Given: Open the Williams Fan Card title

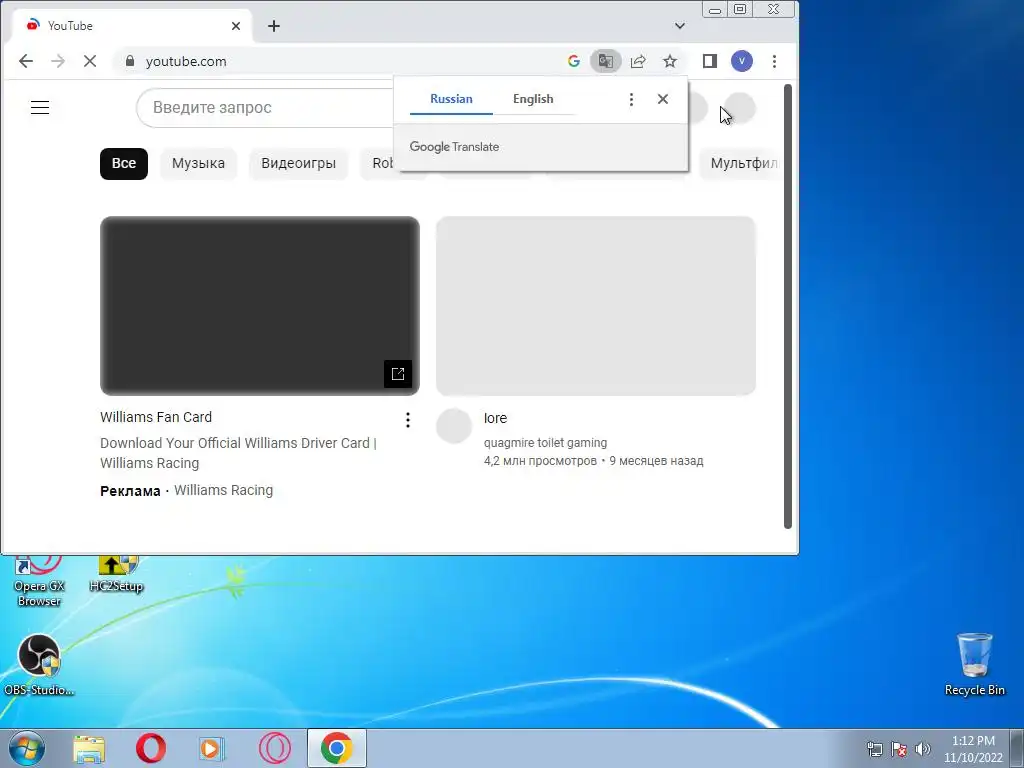Looking at the screenshot, I should pos(156,417).
